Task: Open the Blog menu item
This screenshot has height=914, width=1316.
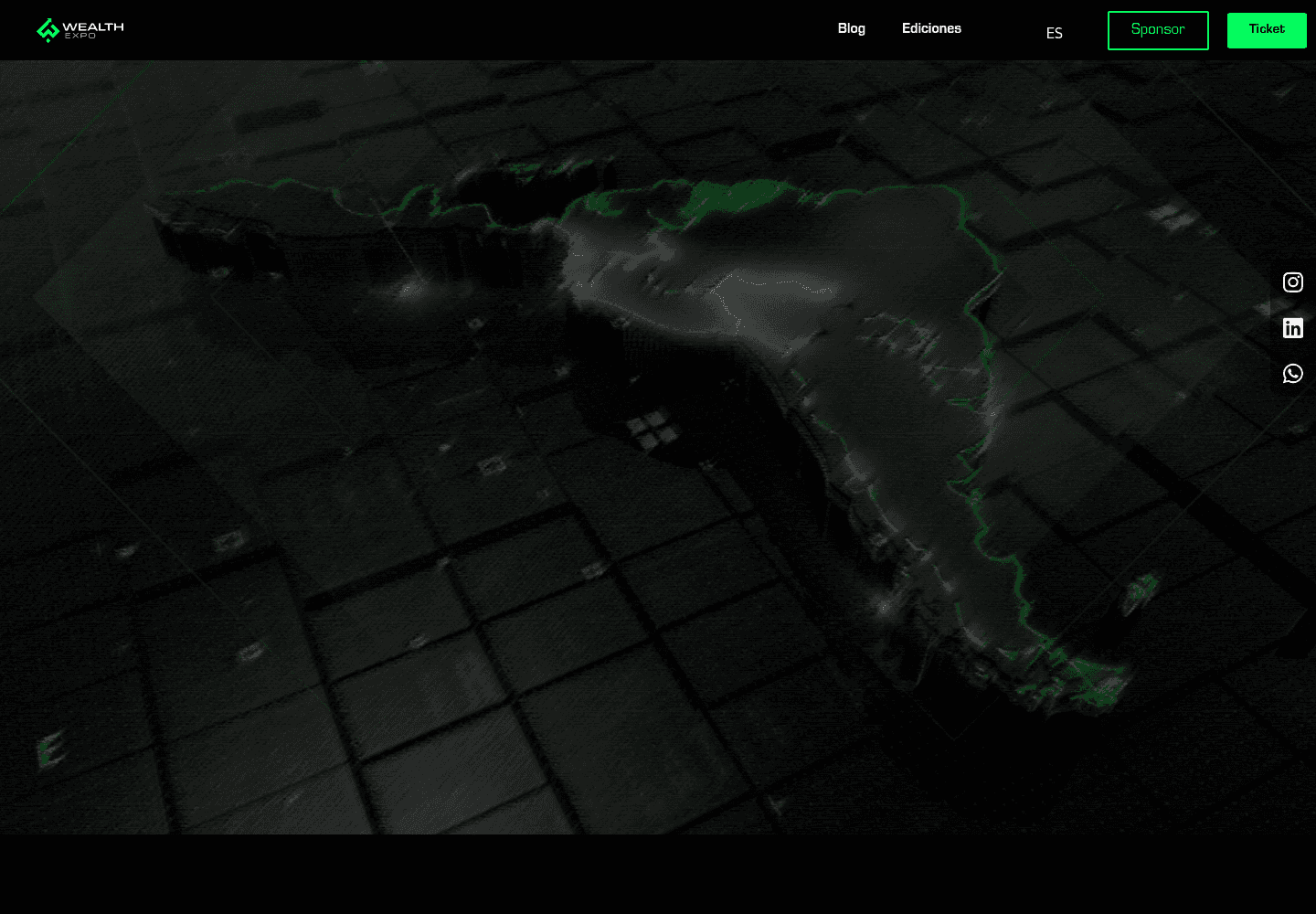Action: [852, 28]
